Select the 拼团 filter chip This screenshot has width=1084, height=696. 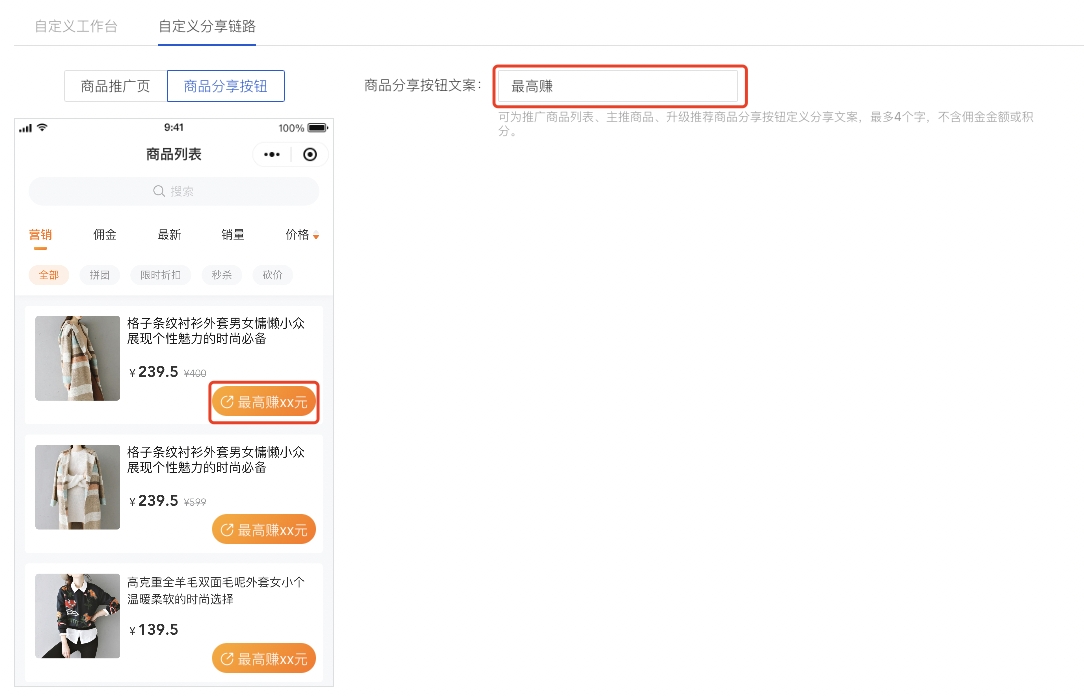tap(100, 275)
